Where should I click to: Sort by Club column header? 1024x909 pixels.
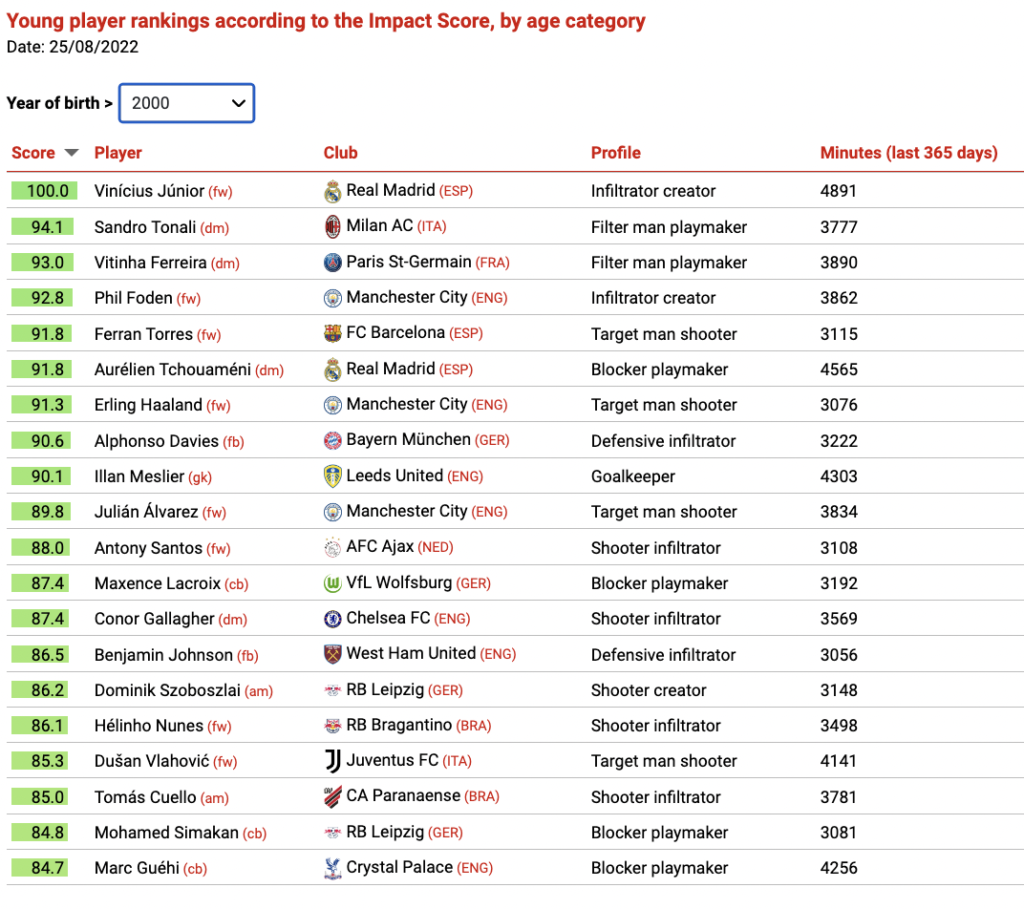pyautogui.click(x=340, y=153)
